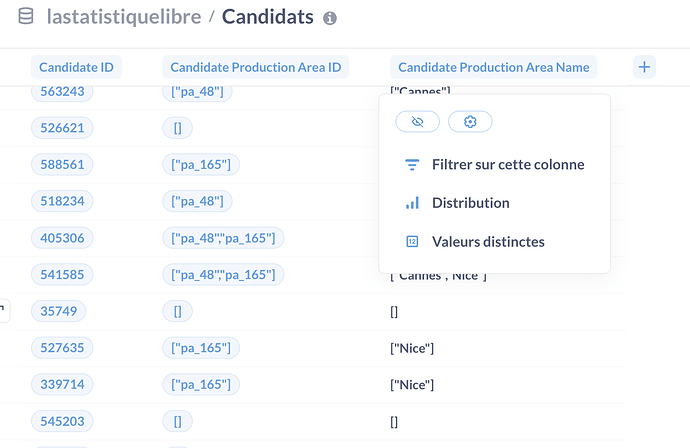Click the database icon beside lastatistiquelibre
690x448 pixels.
pyautogui.click(x=26, y=17)
